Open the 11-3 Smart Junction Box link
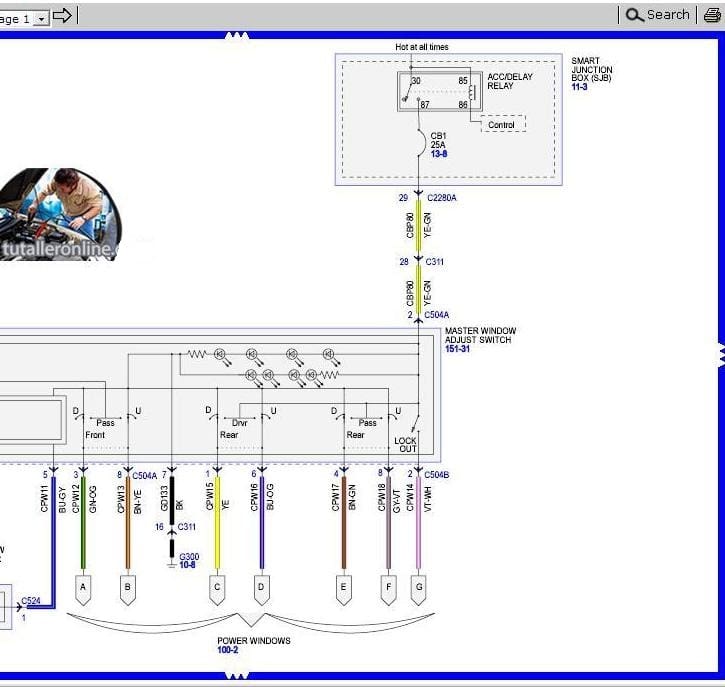The height and width of the screenshot is (687, 725). click(x=579, y=86)
